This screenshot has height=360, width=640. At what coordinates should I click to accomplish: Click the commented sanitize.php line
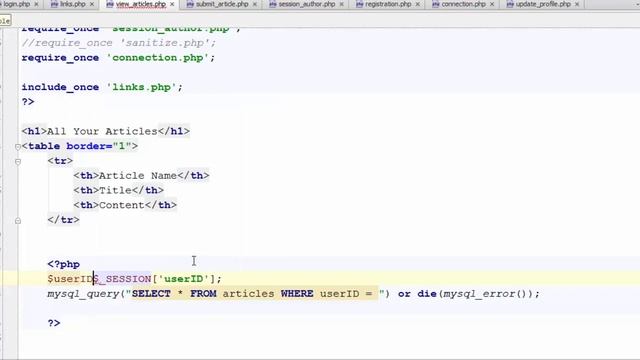(119, 43)
